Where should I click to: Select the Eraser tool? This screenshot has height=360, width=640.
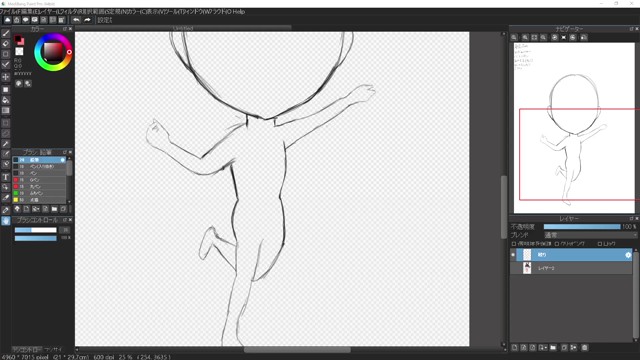coord(6,44)
